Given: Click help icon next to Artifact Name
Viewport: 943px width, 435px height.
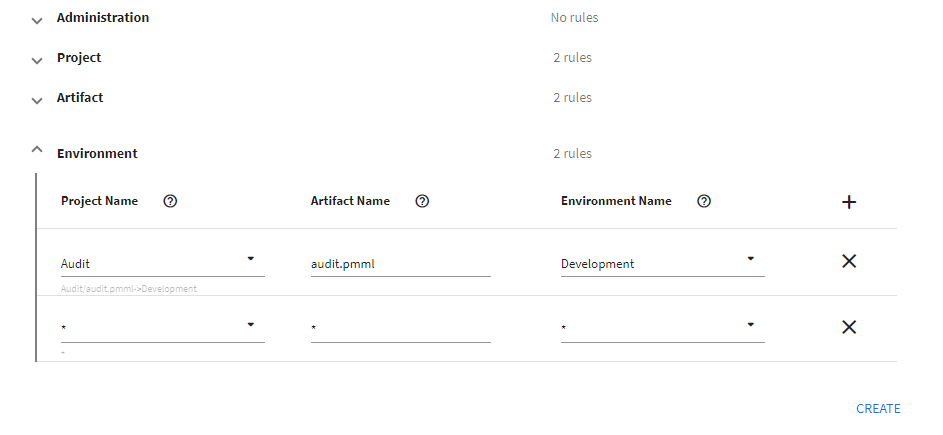Looking at the screenshot, I should tap(422, 201).
